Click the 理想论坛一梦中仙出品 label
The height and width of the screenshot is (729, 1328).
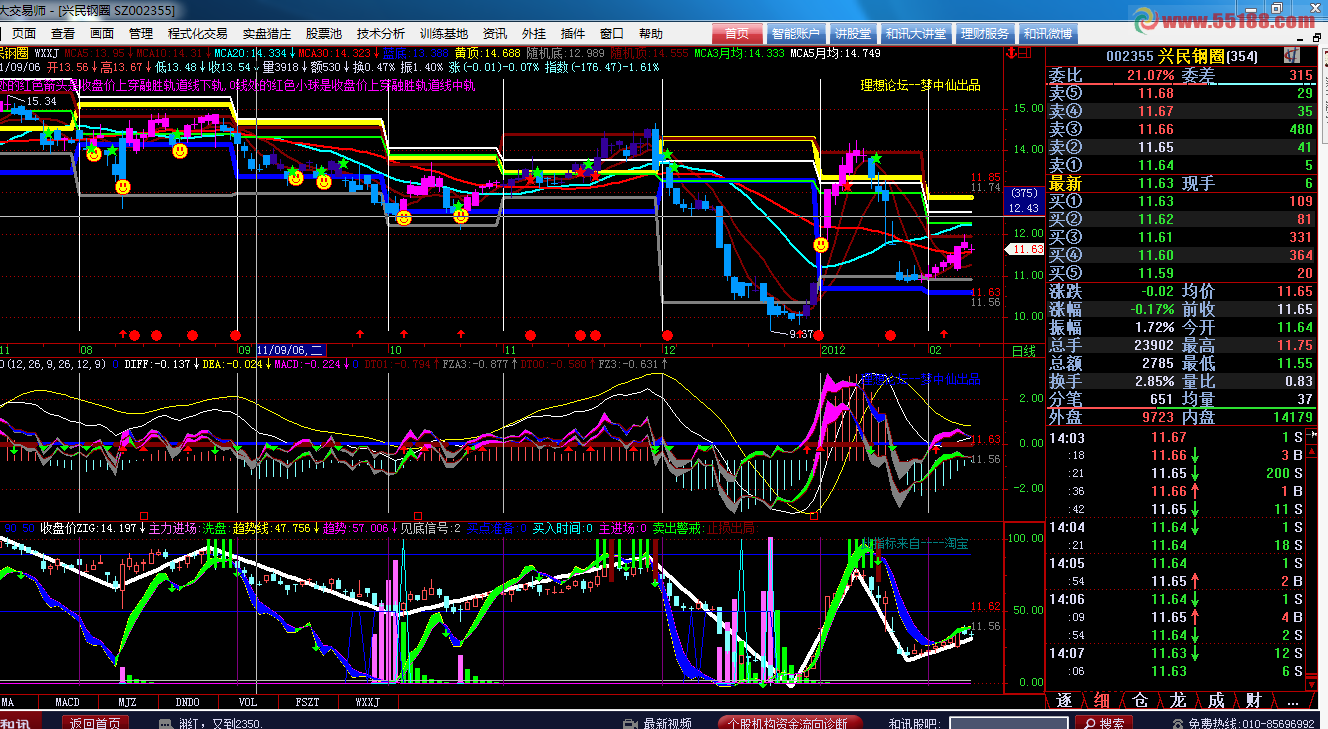[921, 85]
